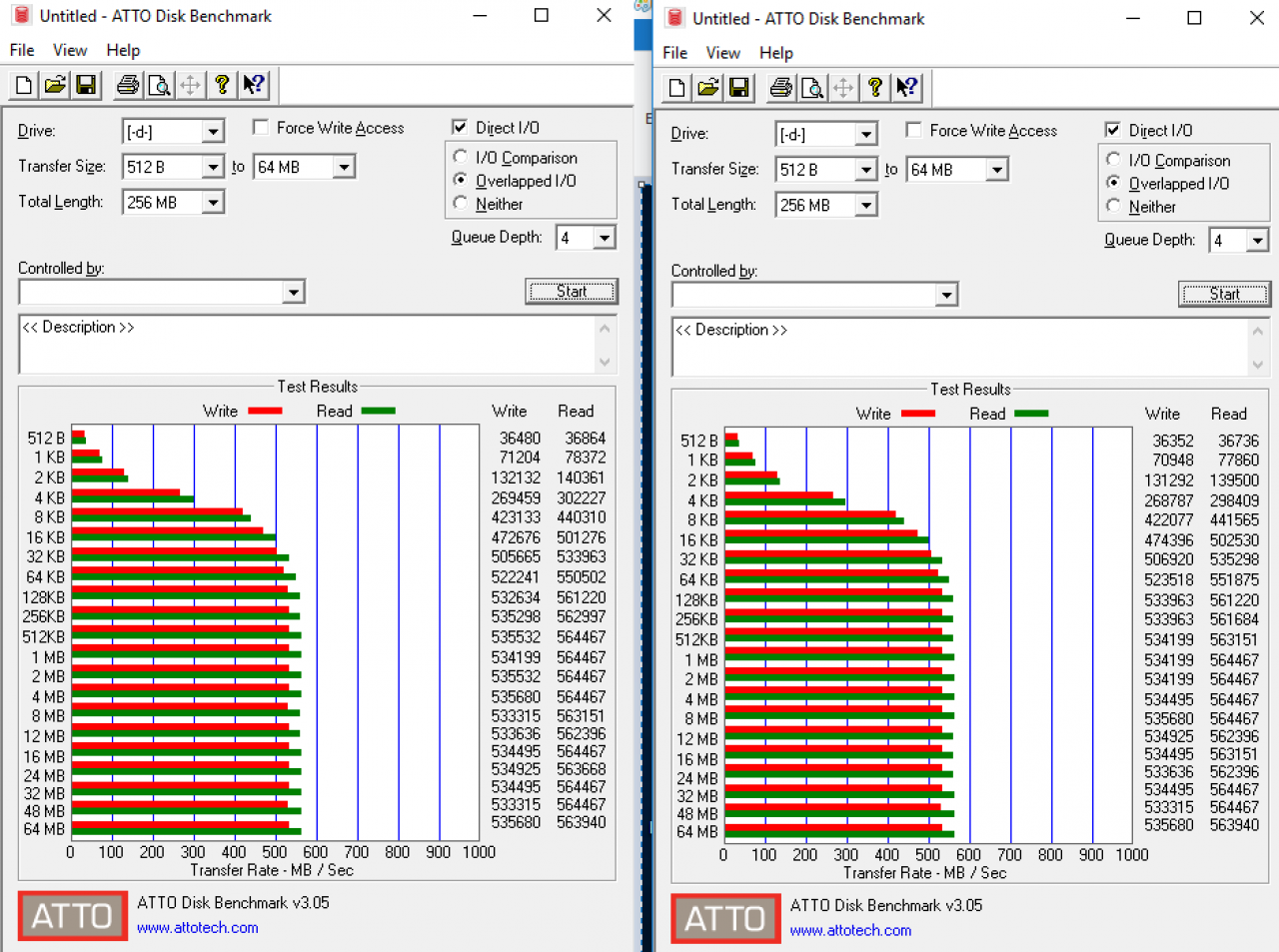Open File menu in right window
The width and height of the screenshot is (1279, 952).
coord(675,53)
